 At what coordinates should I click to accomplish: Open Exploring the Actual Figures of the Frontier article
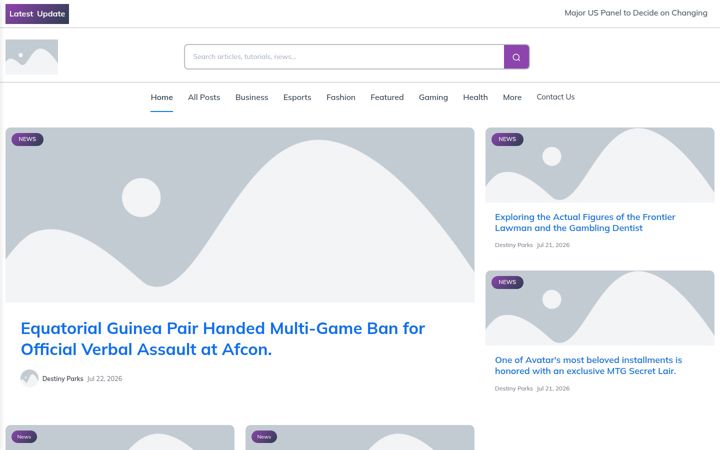coord(585,222)
